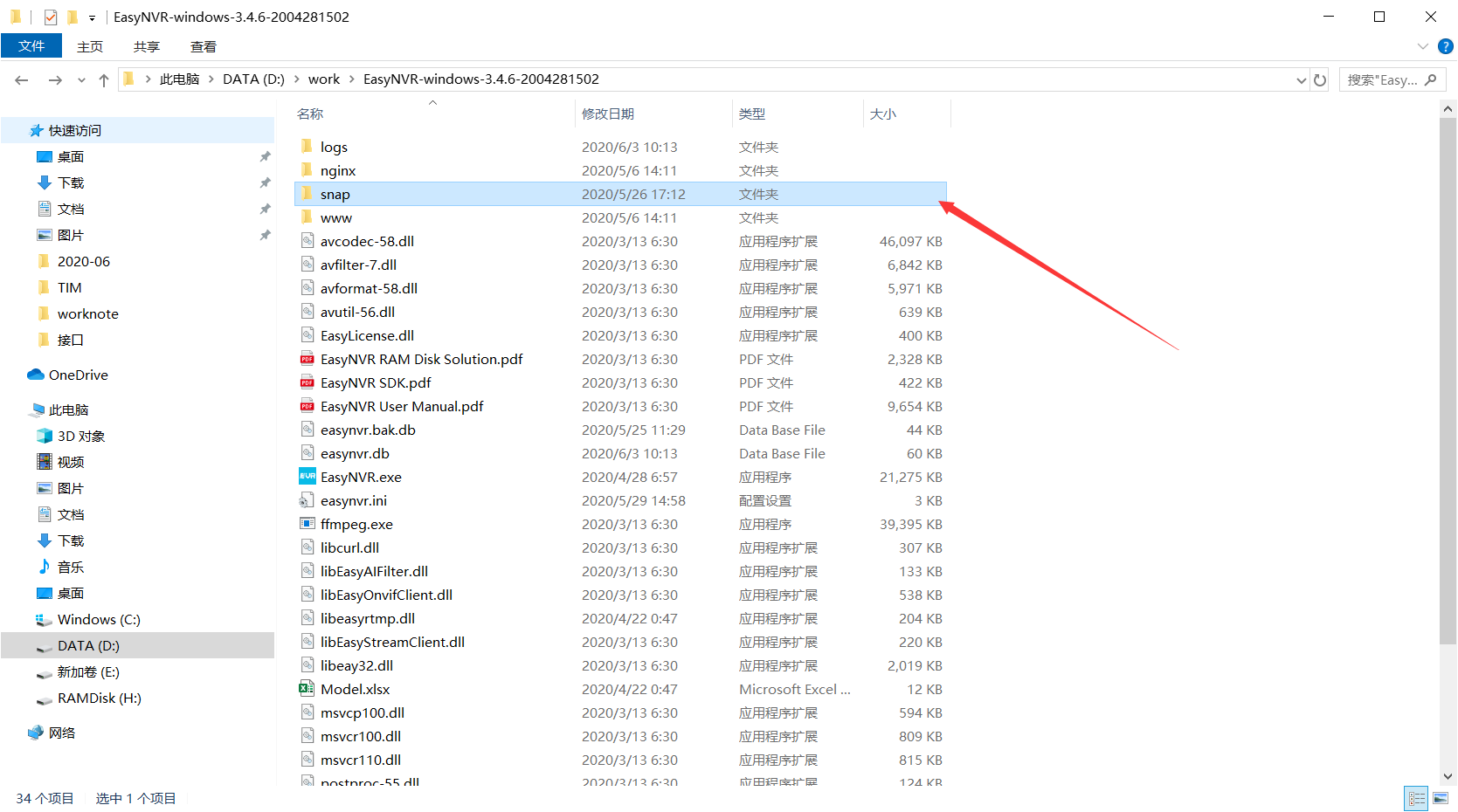1458x812 pixels.
Task: Select the msvcp100.dll file name
Action: [363, 712]
